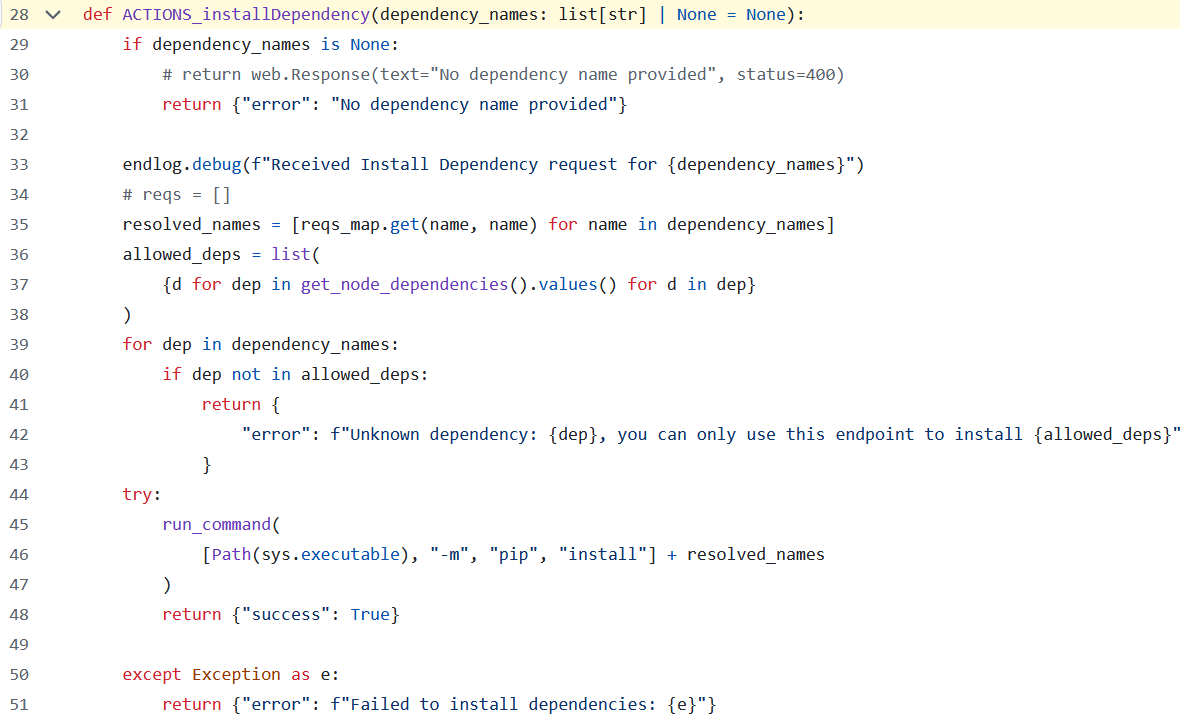Screen dimensions: 1180x718
Task: Select line number 28
Action: pyautogui.click(x=19, y=14)
